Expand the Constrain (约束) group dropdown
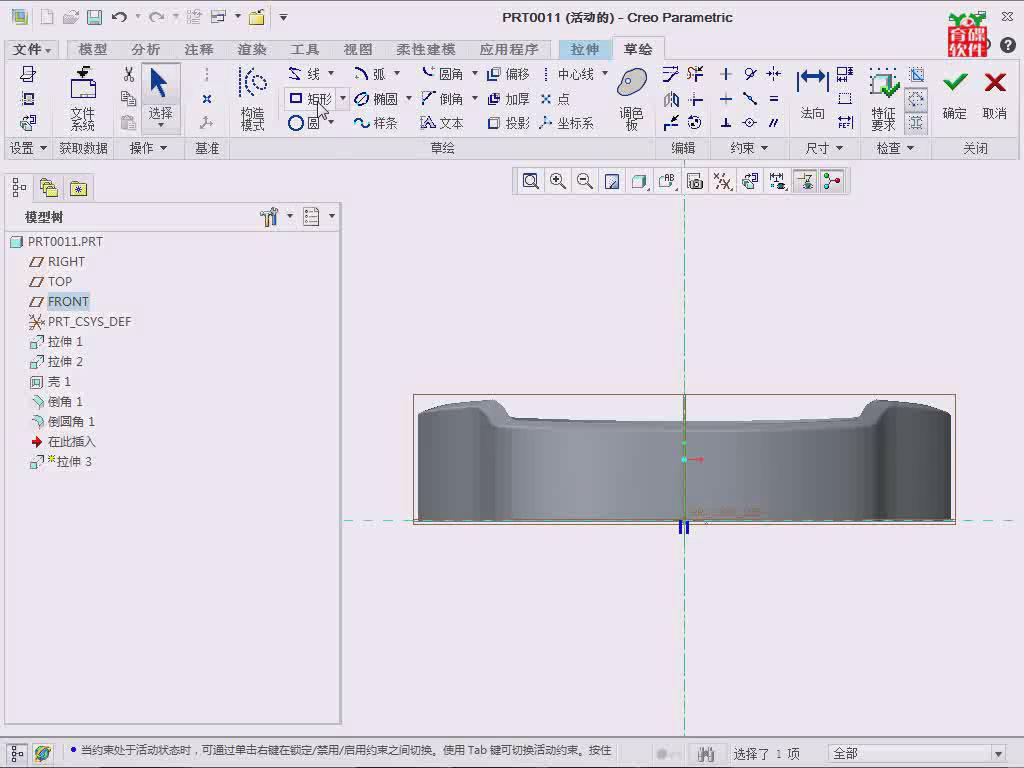 coord(749,148)
